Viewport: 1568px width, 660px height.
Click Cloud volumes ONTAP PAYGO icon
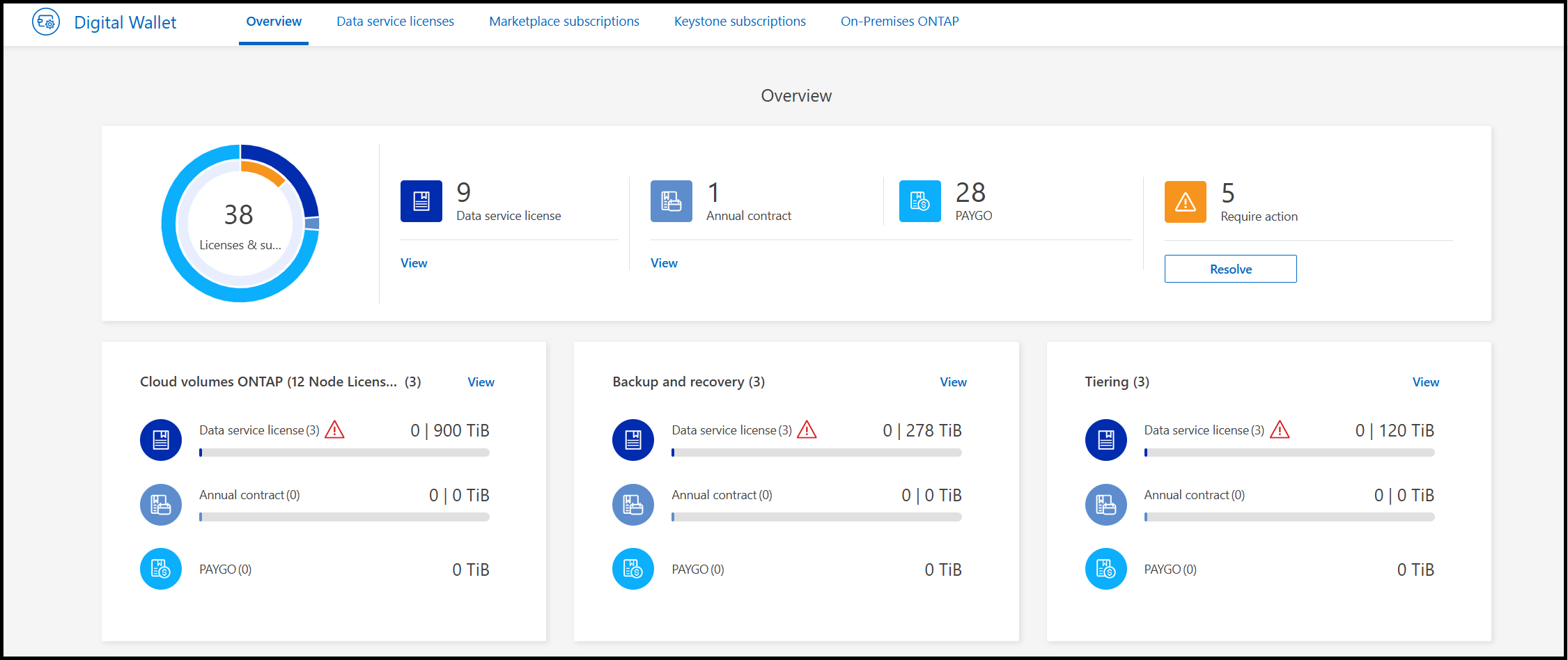161,569
